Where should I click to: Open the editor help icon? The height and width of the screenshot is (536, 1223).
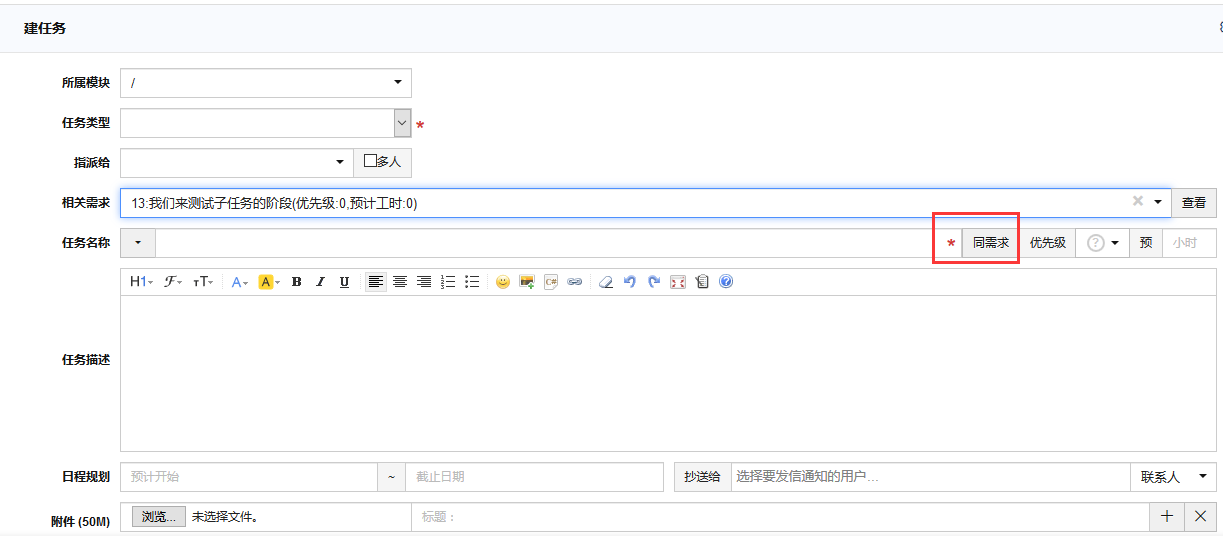point(726,282)
